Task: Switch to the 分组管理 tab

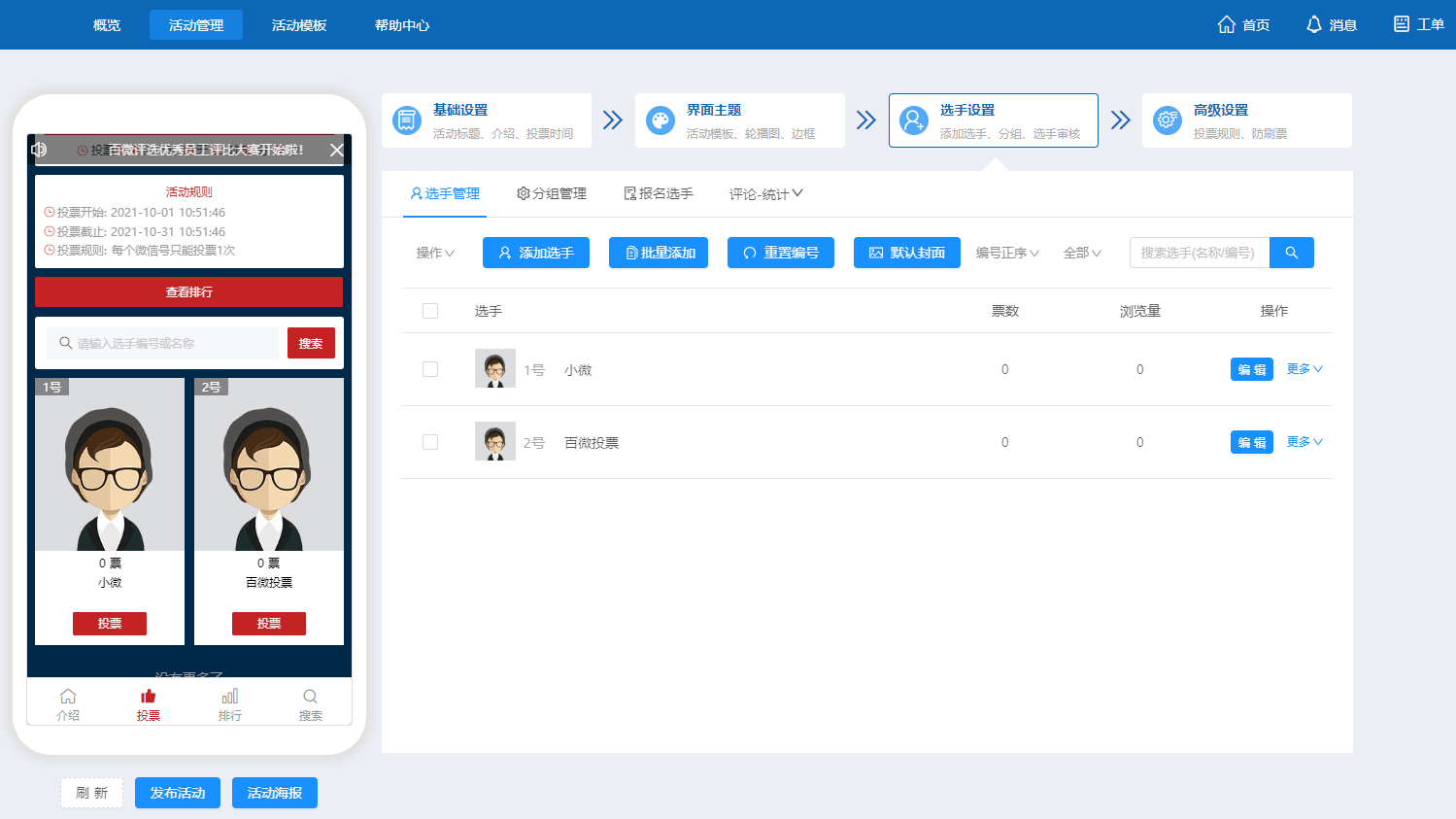Action: [552, 193]
